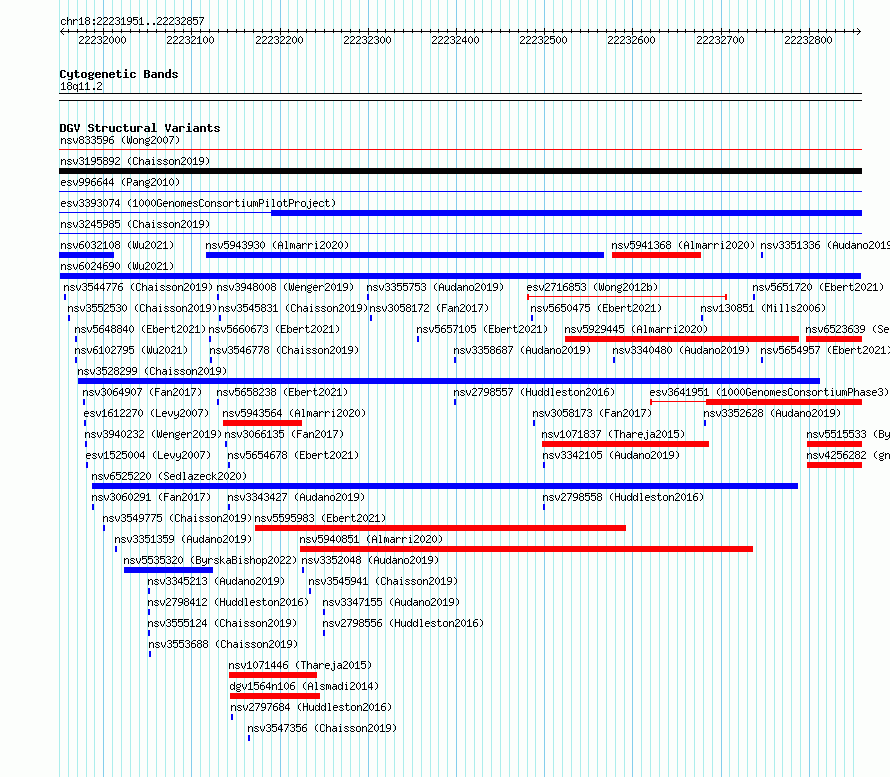Image resolution: width=890 pixels, height=777 pixels.
Task: Click the blue nsv3528299 (Chaisson2019) bar
Action: click(x=449, y=381)
